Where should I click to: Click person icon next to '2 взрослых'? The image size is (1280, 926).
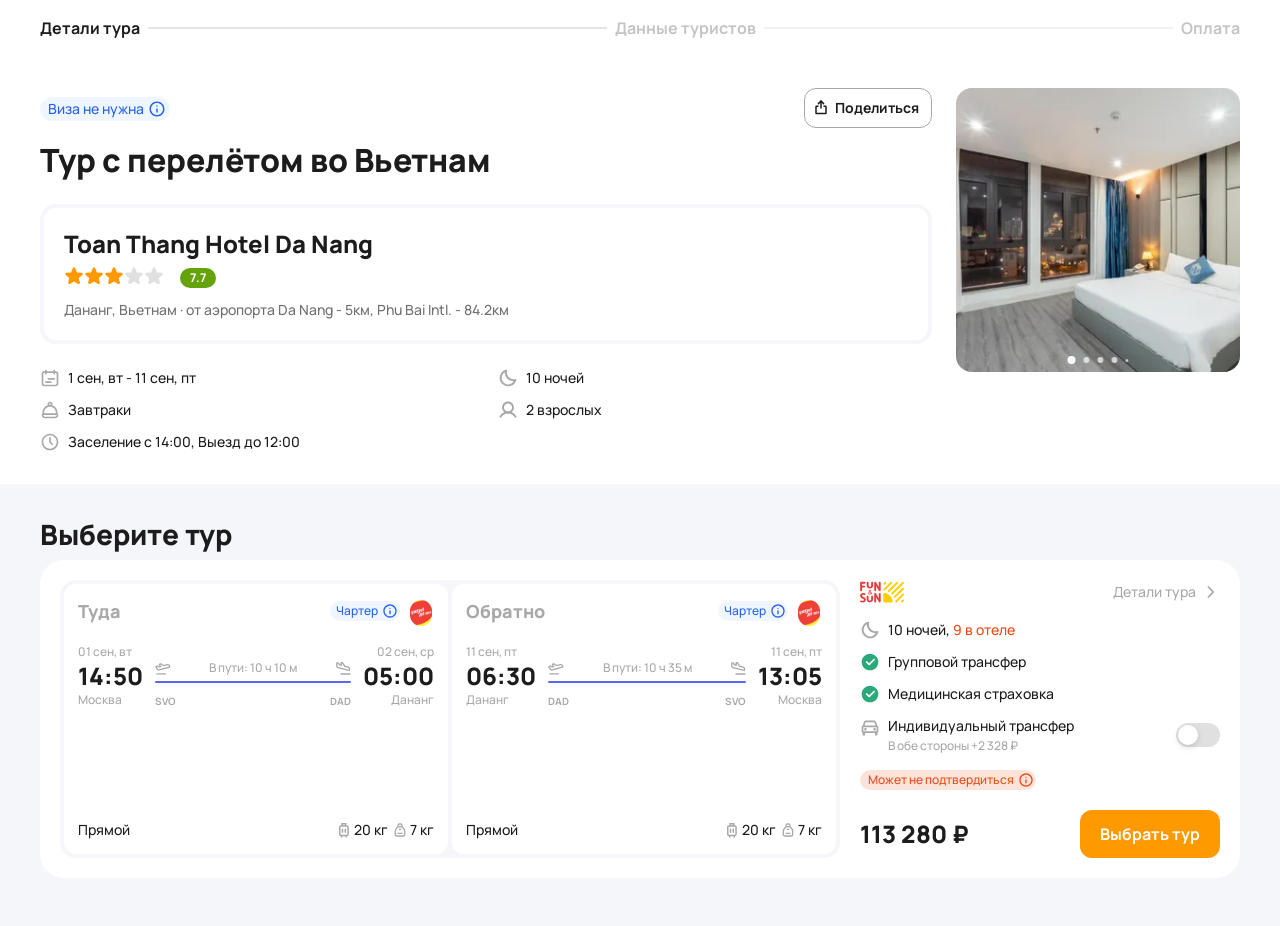coord(508,410)
